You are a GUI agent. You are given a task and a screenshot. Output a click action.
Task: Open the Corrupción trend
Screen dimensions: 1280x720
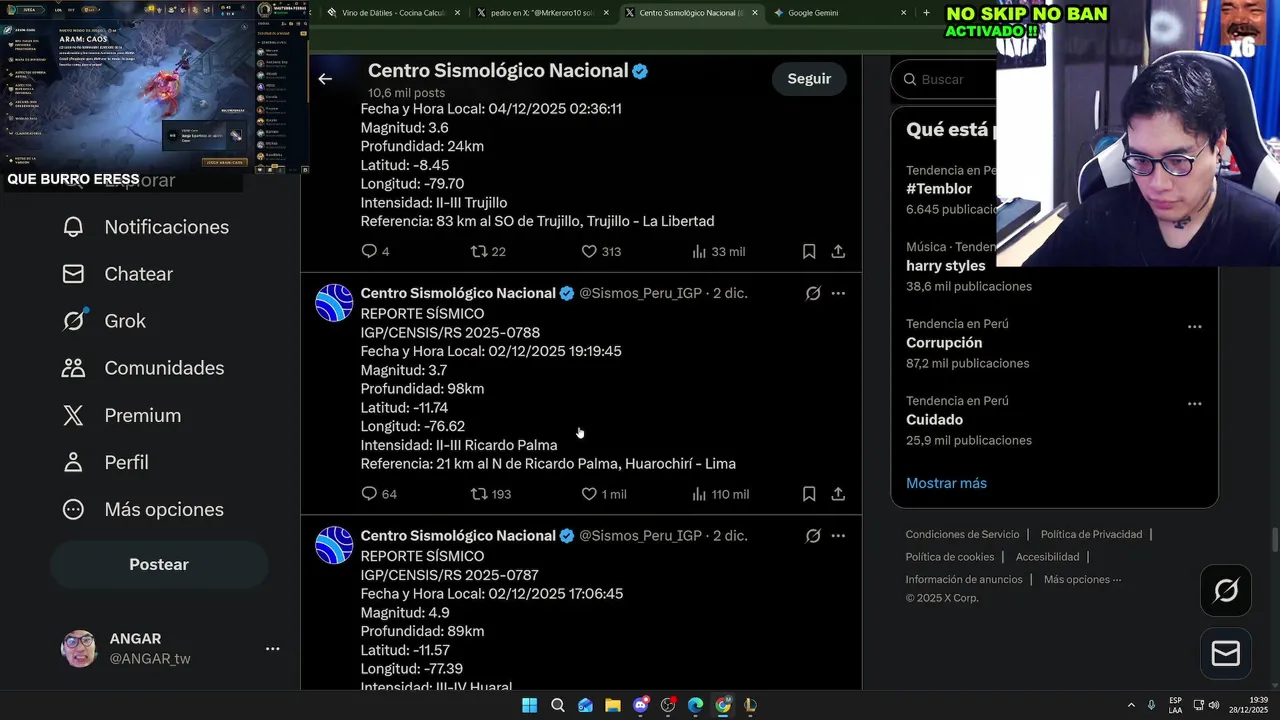click(x=944, y=343)
